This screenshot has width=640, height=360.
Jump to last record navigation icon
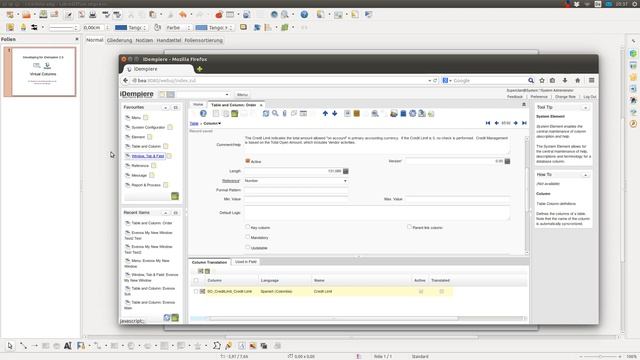tap(524, 123)
